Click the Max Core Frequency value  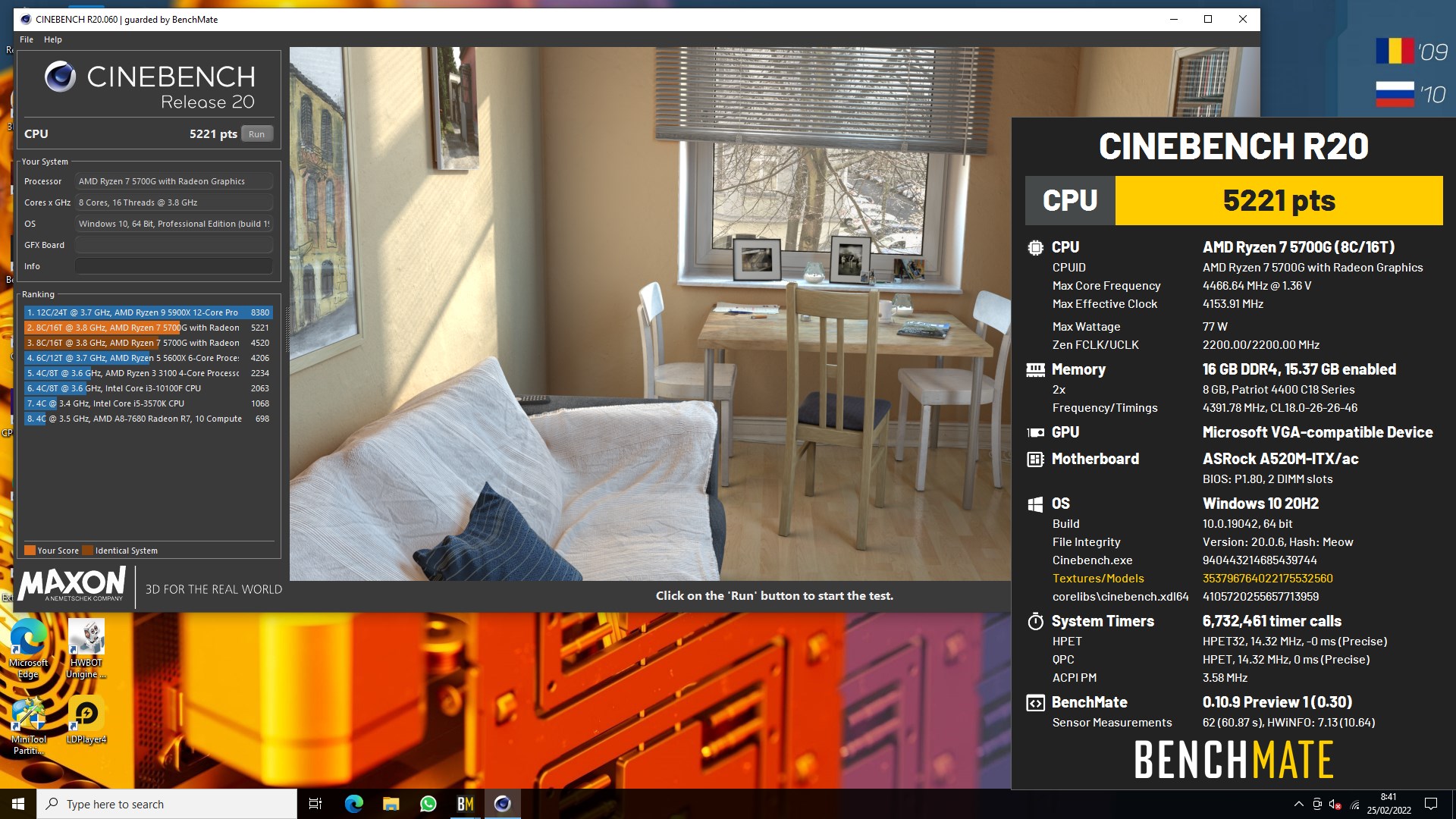pos(1257,286)
